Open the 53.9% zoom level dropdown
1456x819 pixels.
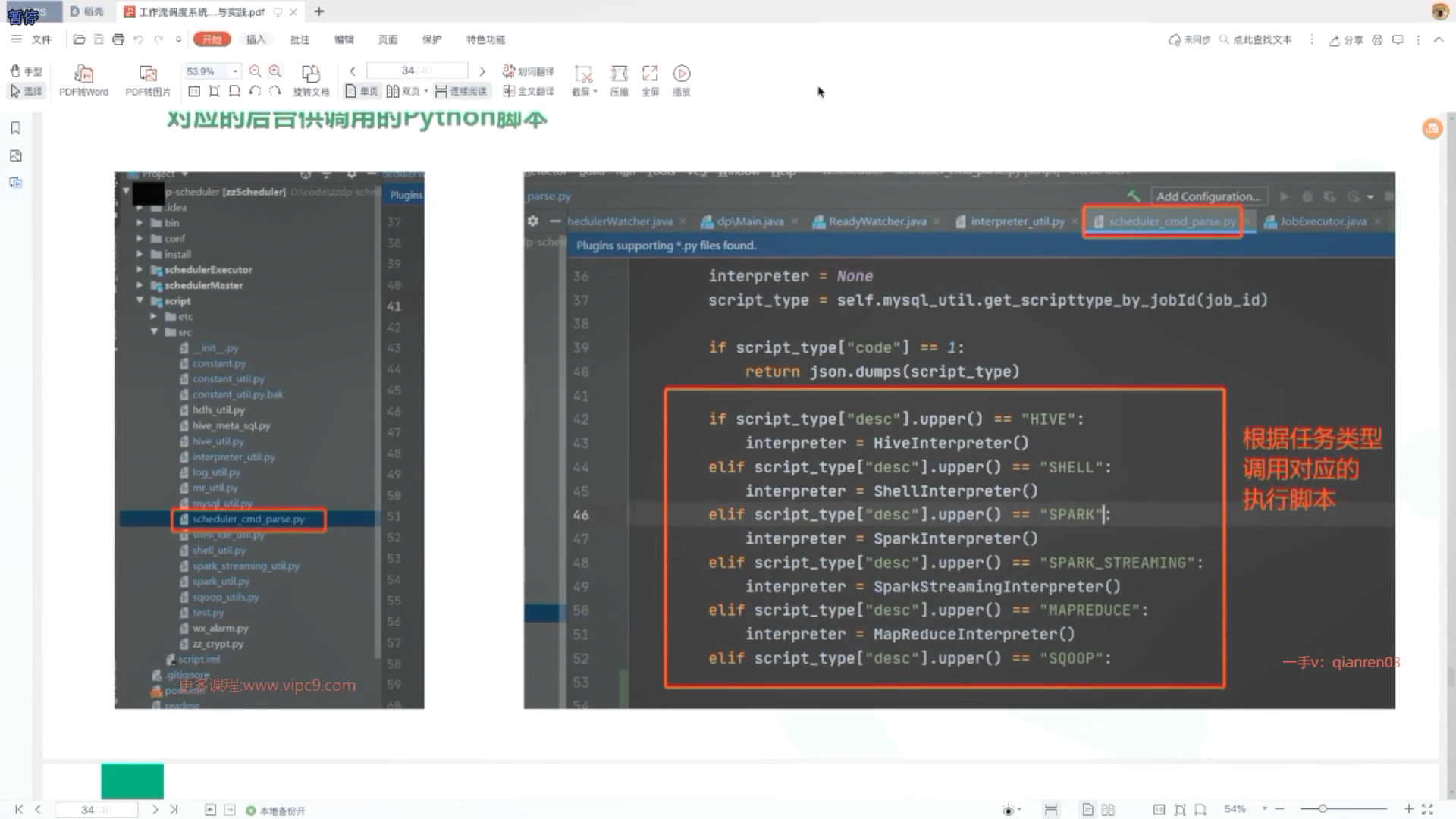click(236, 71)
